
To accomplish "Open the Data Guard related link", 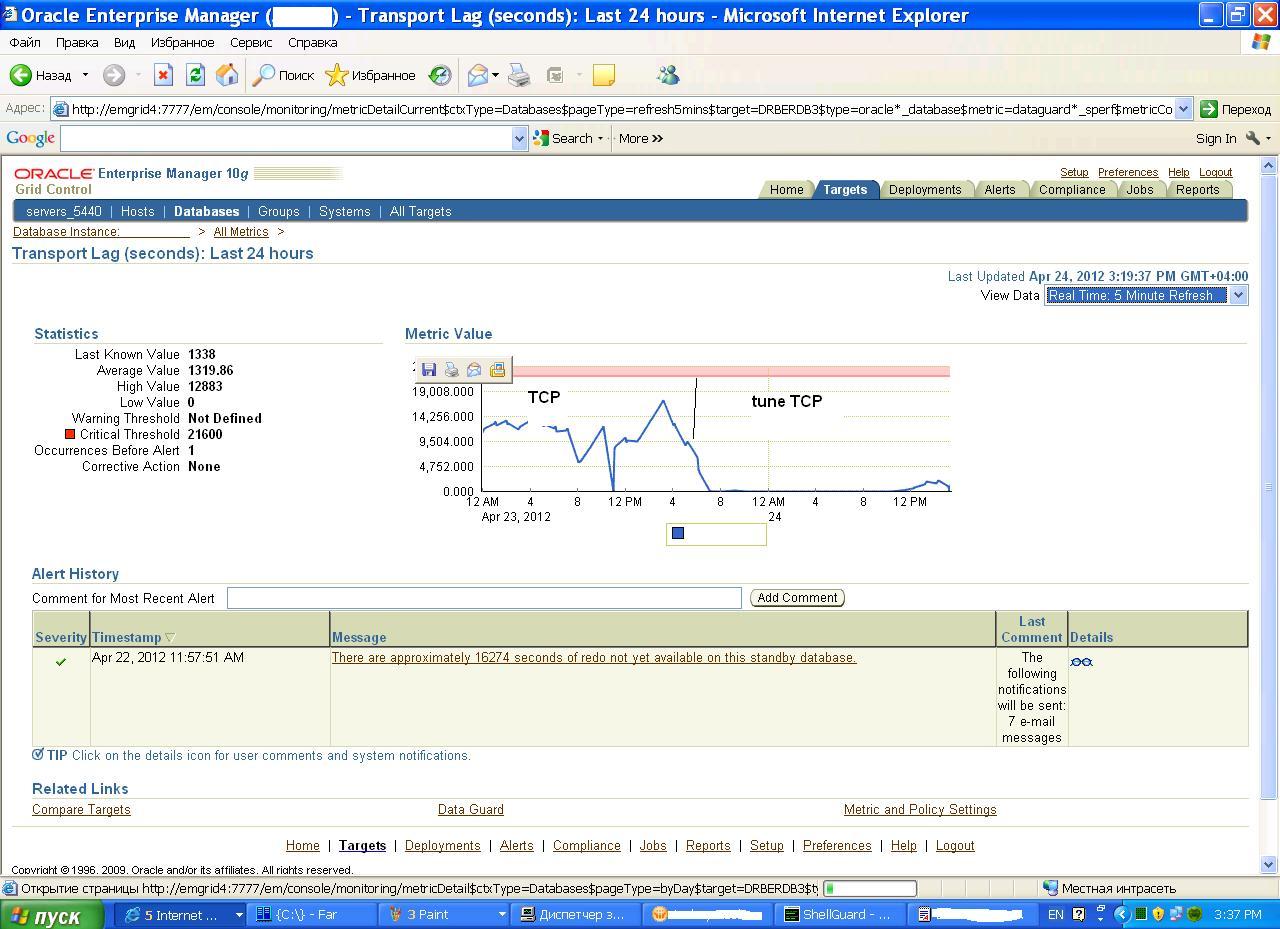I will 470,810.
